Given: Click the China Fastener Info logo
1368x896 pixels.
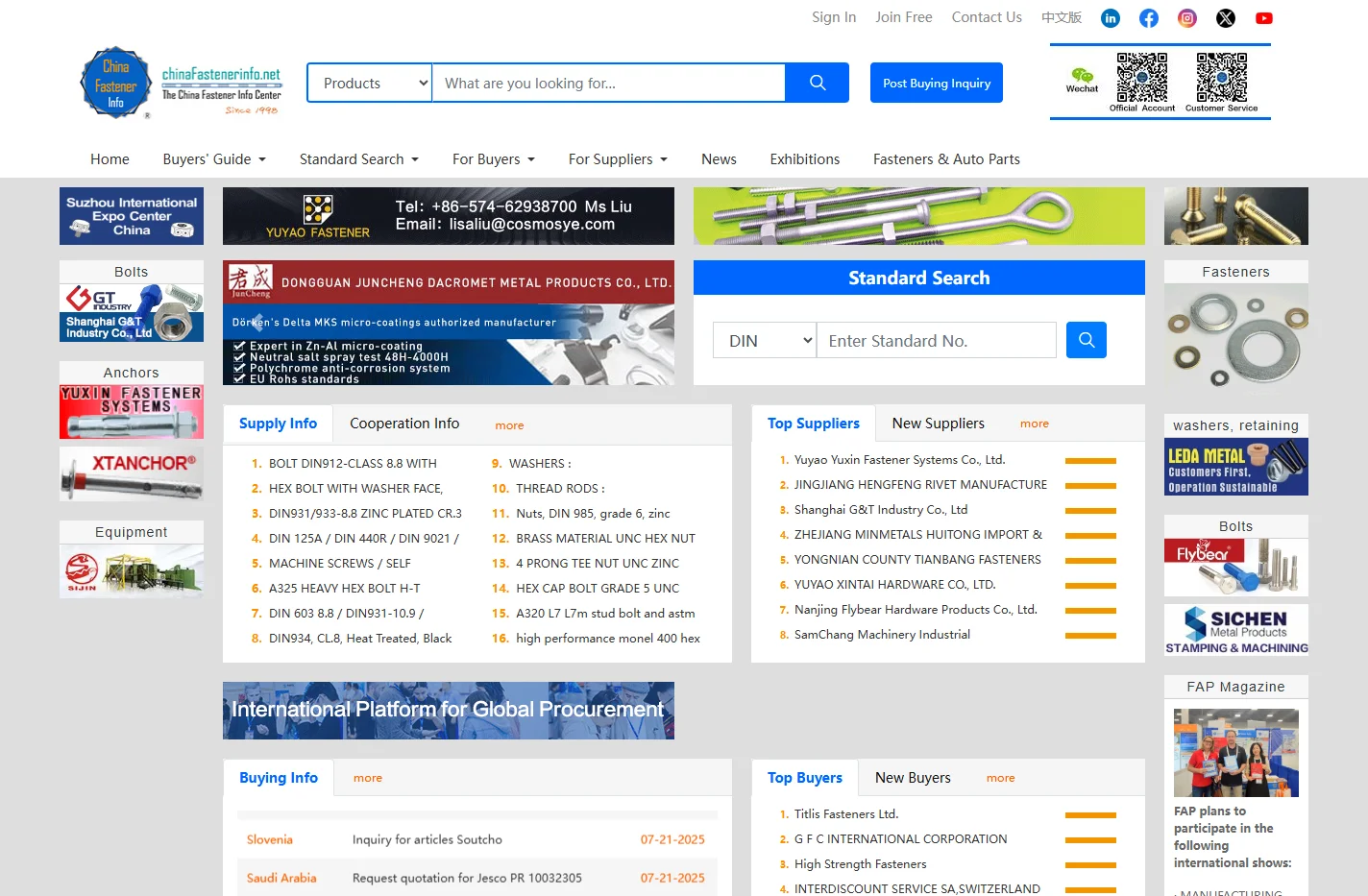Looking at the screenshot, I should 181,83.
